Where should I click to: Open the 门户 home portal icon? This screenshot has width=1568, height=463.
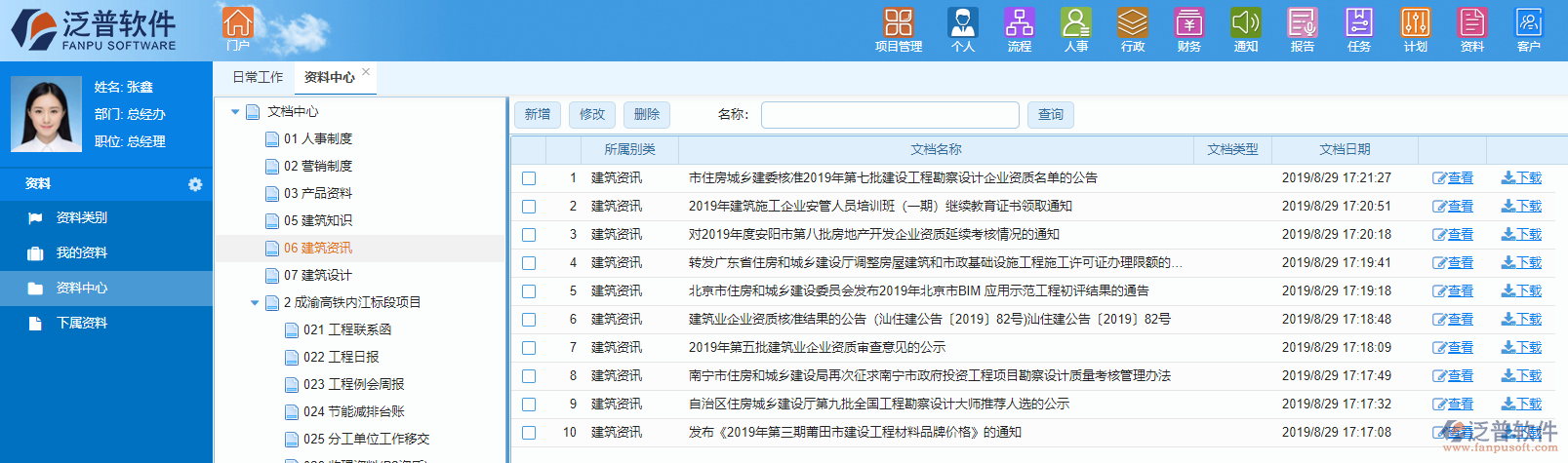coord(237,28)
